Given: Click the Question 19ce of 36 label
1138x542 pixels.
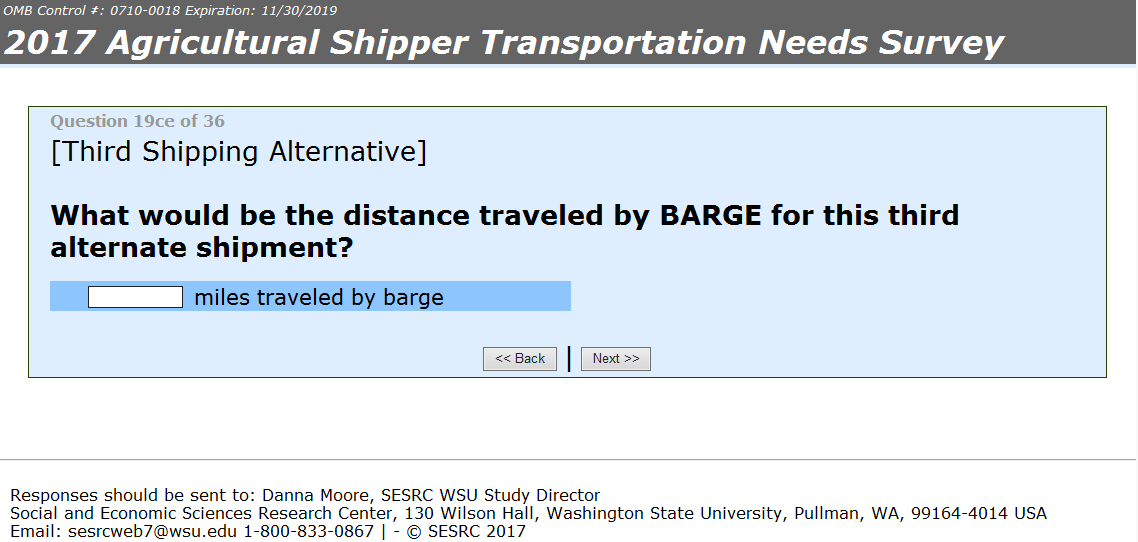Looking at the screenshot, I should pyautogui.click(x=137, y=122).
